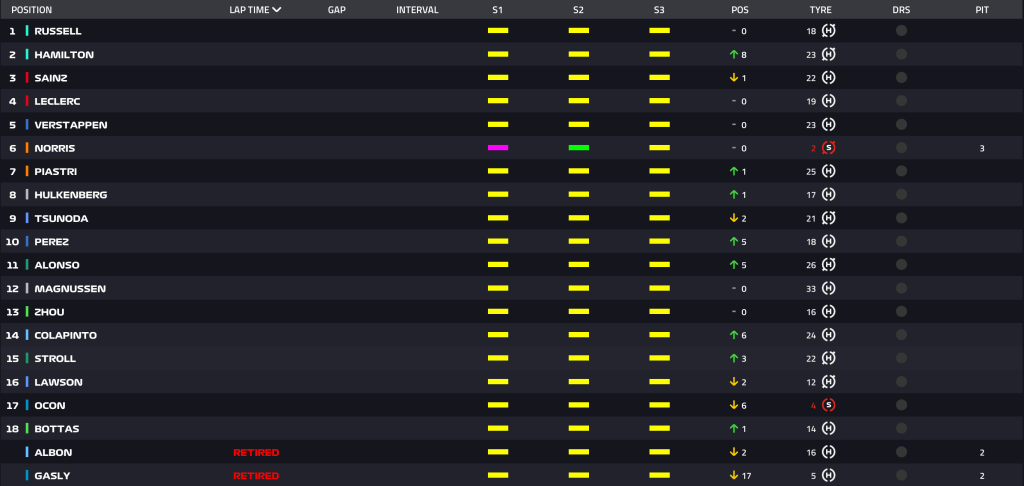1024x486 pixels.
Task: Click Alonso's hard tyre icon
Action: click(x=829, y=265)
